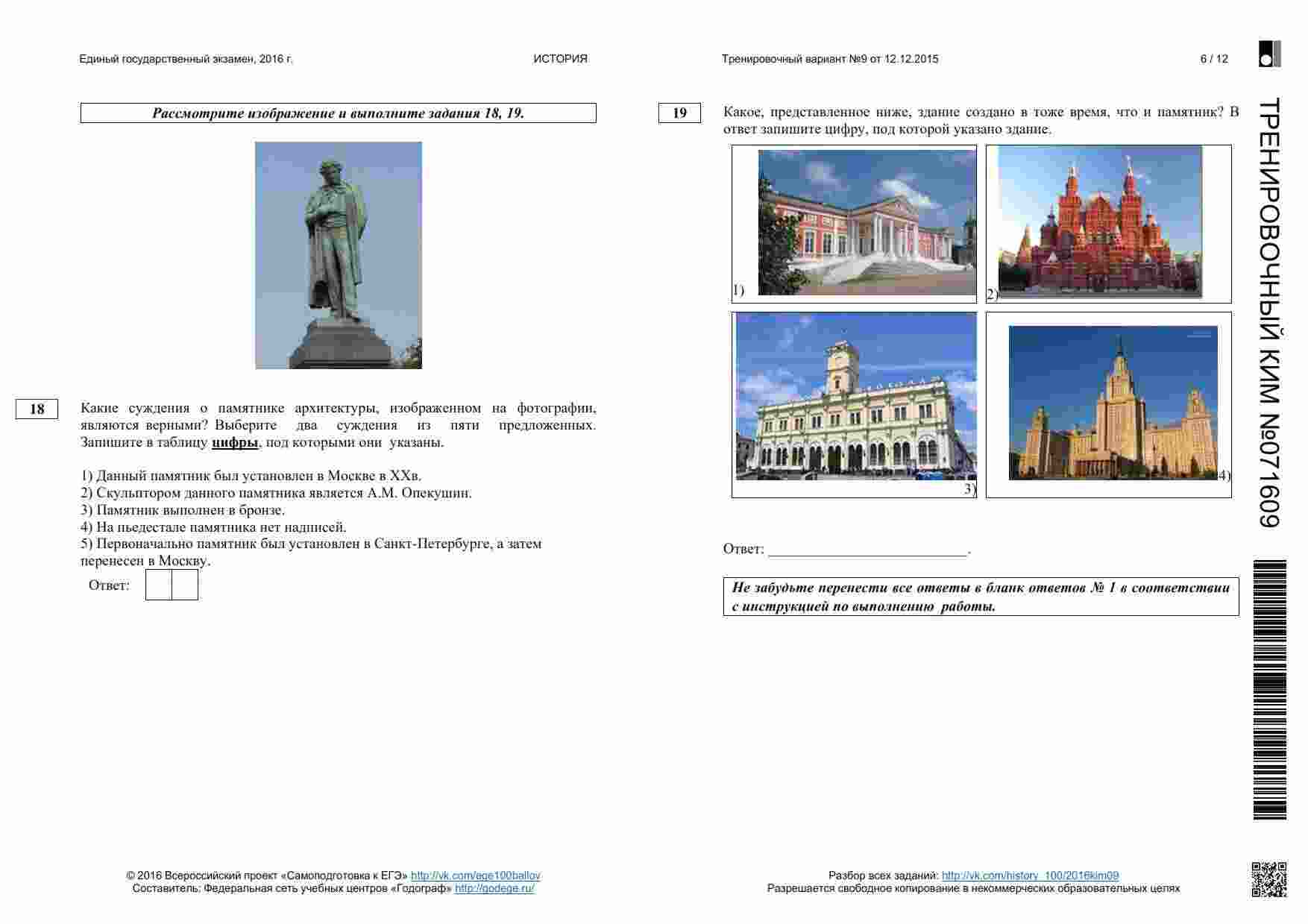The width and height of the screenshot is (1308, 924).
Task: Click first answer cell for task 18
Action: tap(158, 585)
